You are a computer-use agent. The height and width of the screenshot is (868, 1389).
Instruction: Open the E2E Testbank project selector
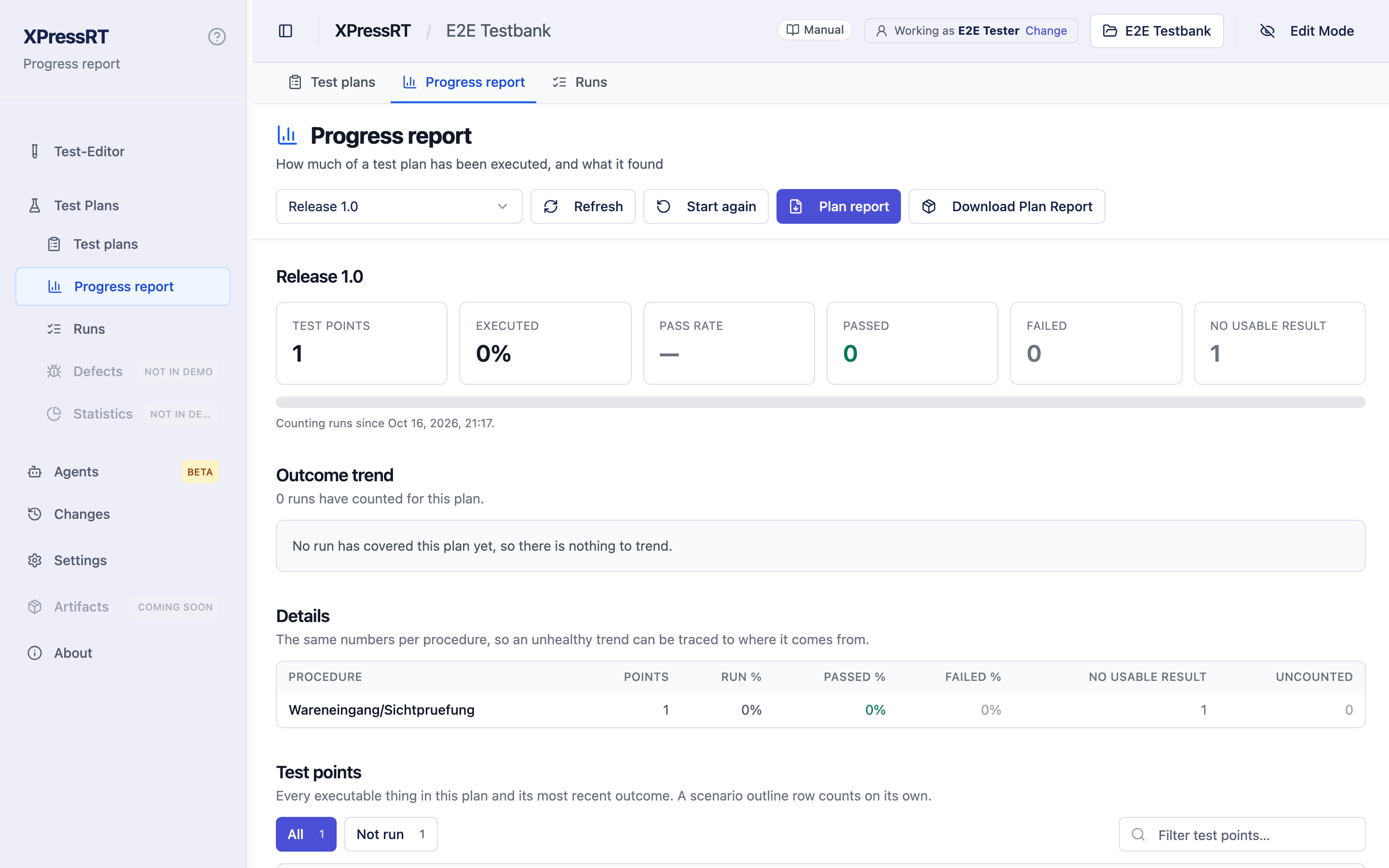[1157, 31]
